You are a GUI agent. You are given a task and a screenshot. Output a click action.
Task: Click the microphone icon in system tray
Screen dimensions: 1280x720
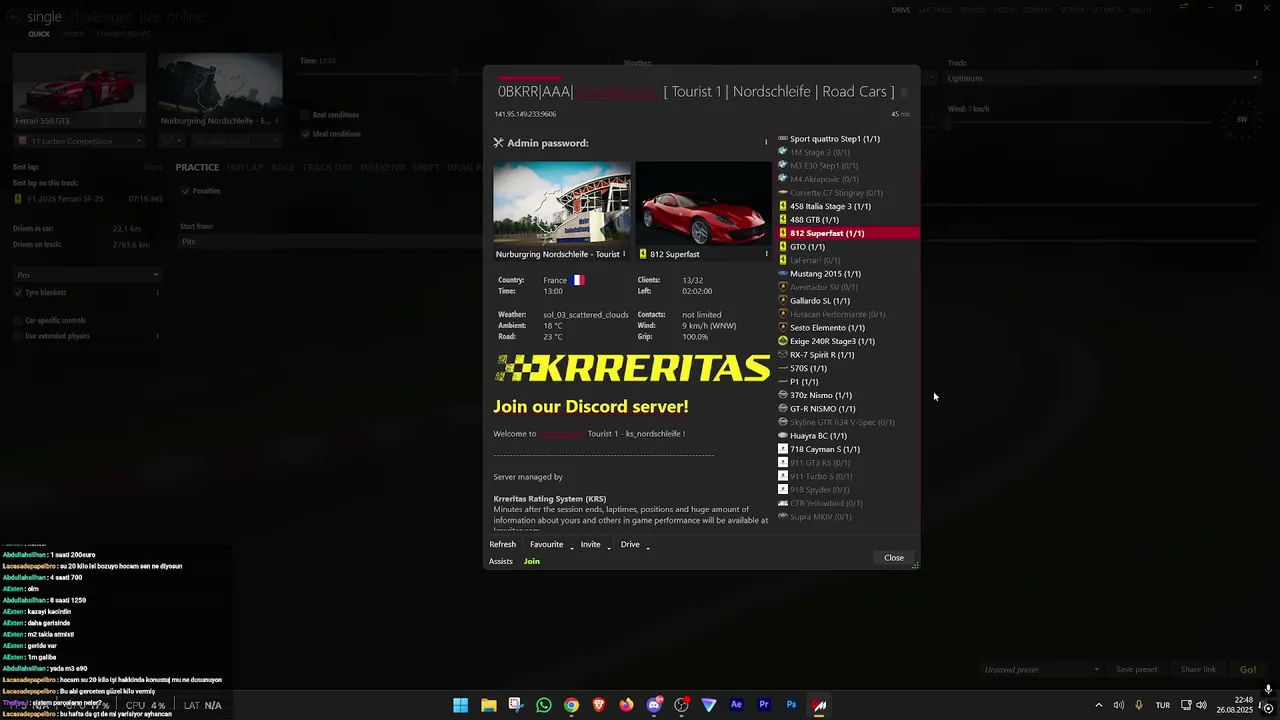pyautogui.click(x=1138, y=705)
